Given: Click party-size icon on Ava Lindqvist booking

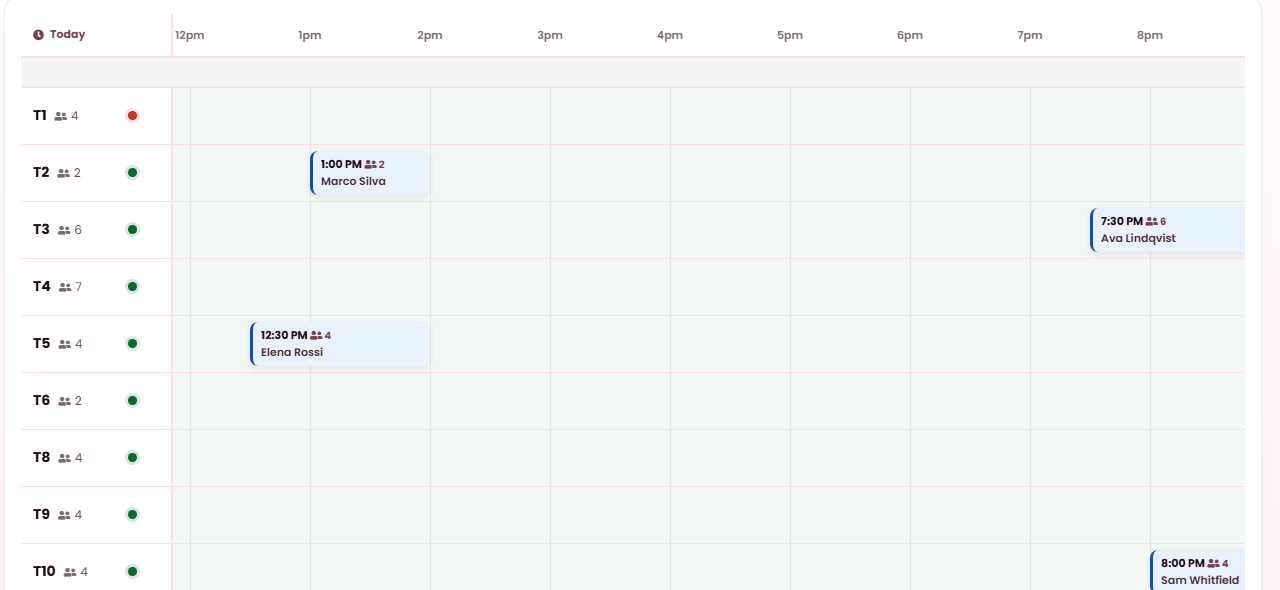Looking at the screenshot, I should point(1152,221).
